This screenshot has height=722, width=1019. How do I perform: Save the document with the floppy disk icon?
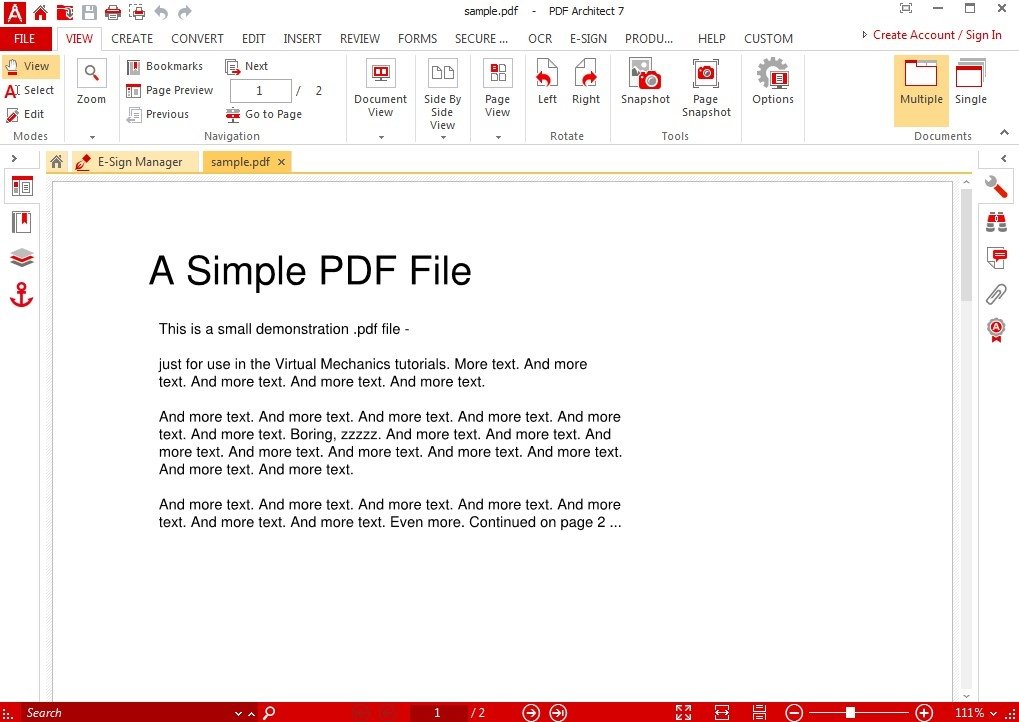point(89,12)
